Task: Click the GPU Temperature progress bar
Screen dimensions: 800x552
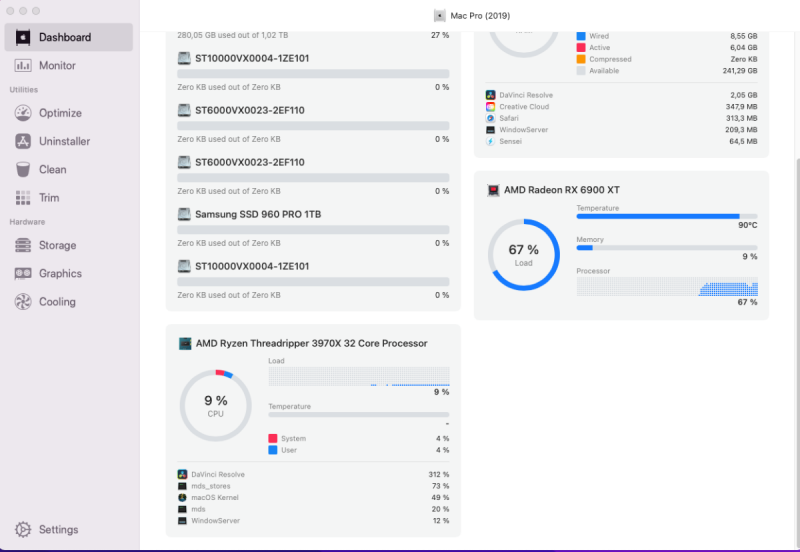Action: 666,216
